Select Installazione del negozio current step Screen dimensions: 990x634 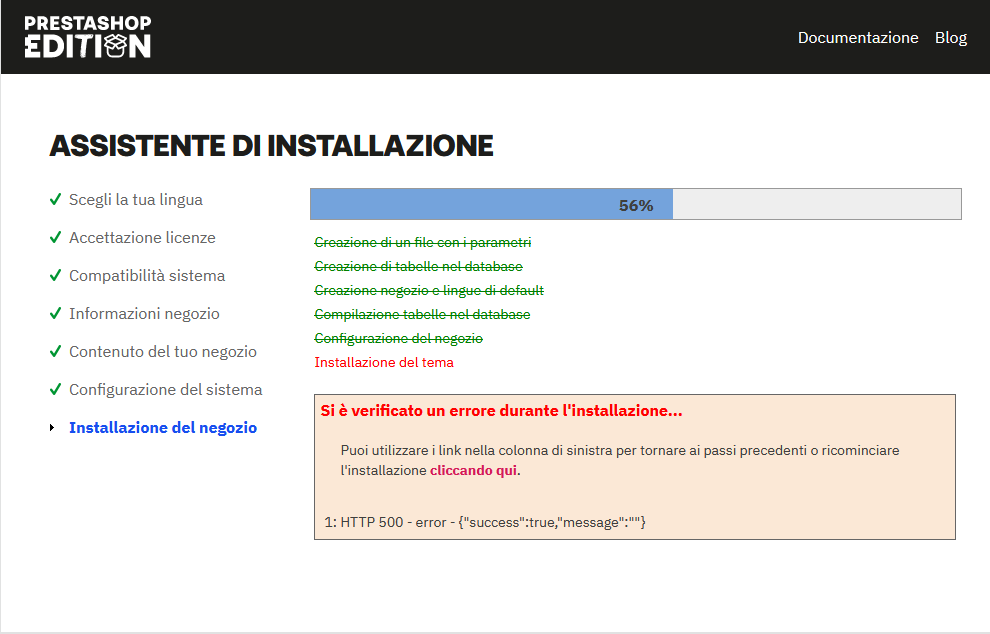[x=163, y=428]
